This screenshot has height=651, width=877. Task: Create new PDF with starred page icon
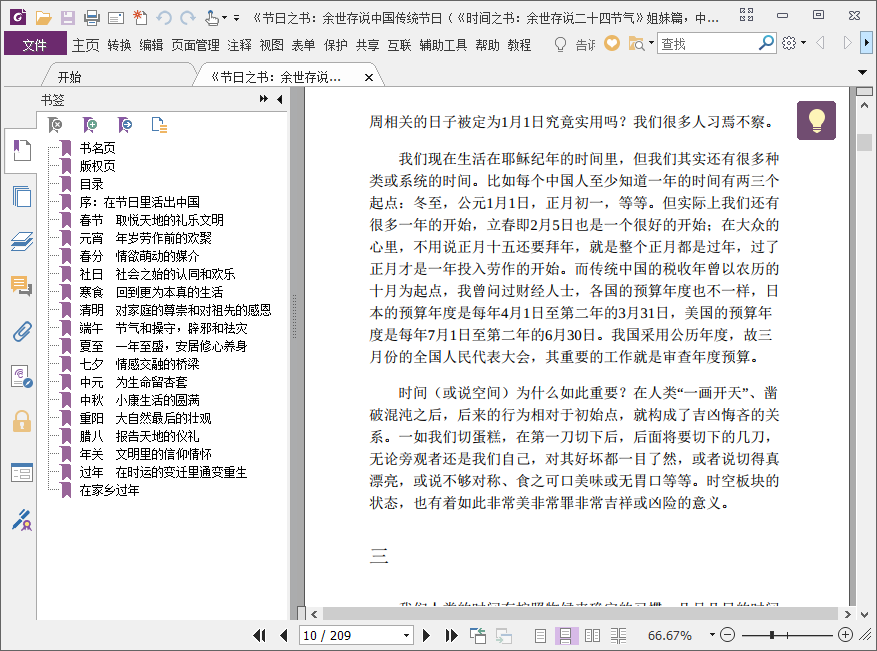(140, 18)
